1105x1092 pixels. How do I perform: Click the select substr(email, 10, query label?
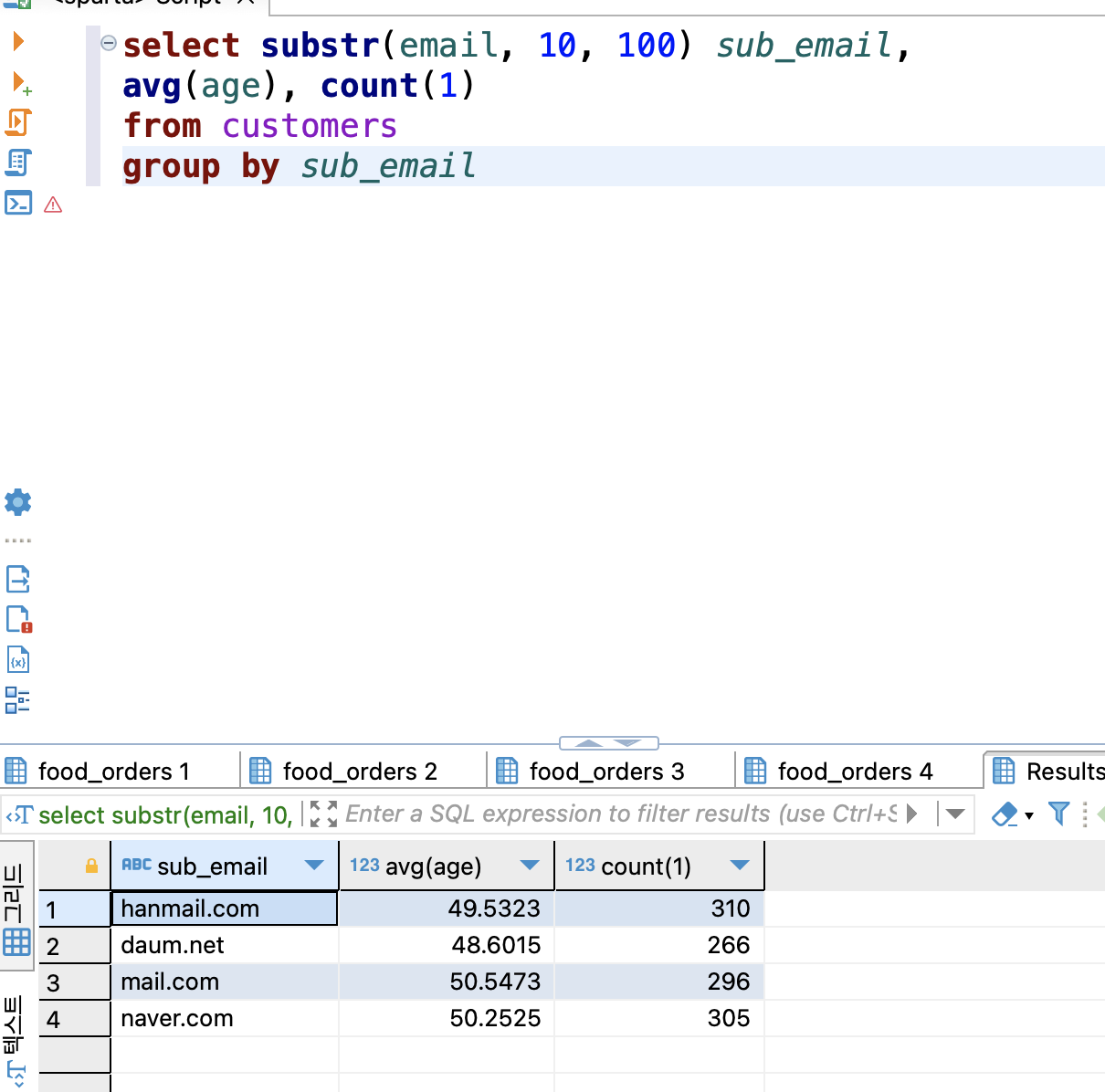click(x=165, y=814)
